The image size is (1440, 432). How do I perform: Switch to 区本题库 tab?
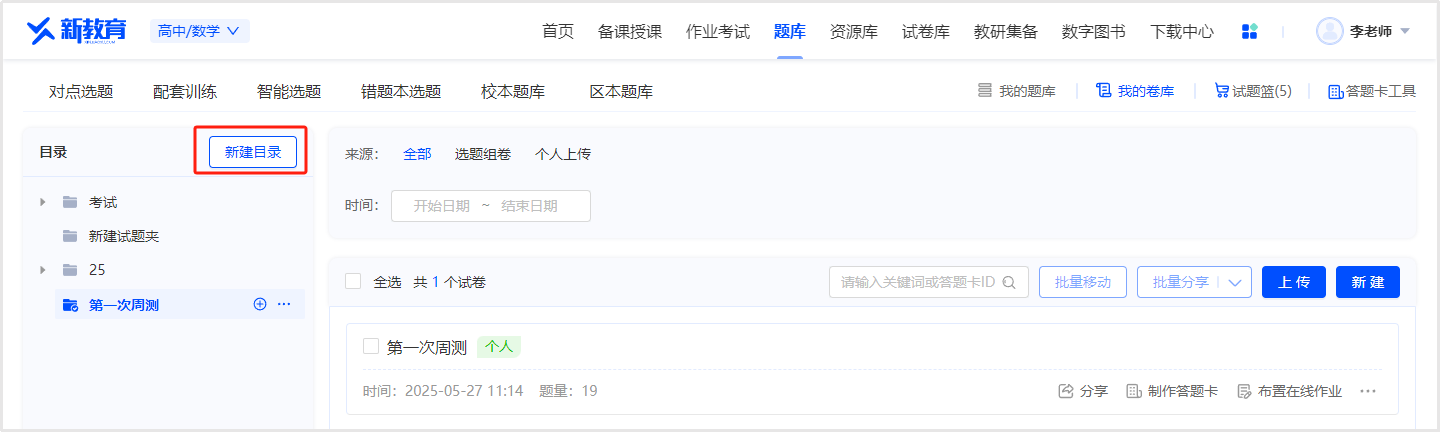pyautogui.click(x=621, y=92)
